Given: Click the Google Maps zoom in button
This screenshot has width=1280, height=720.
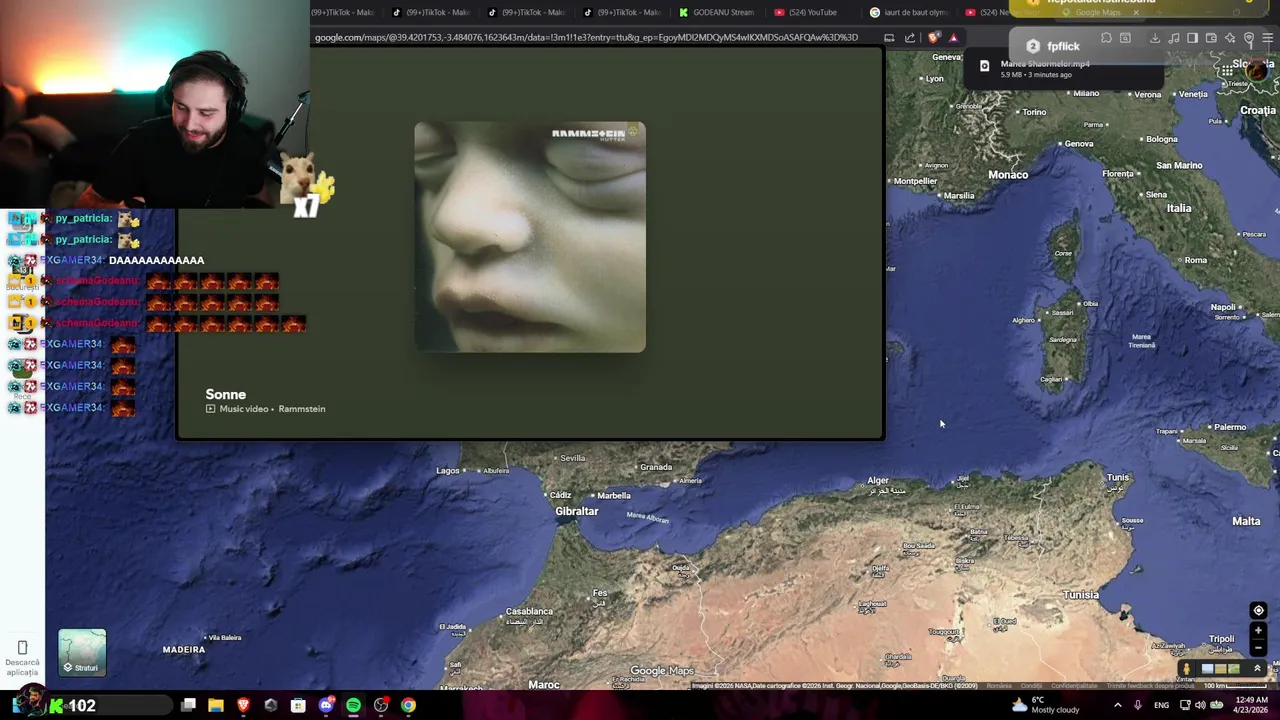Looking at the screenshot, I should point(1258,630).
